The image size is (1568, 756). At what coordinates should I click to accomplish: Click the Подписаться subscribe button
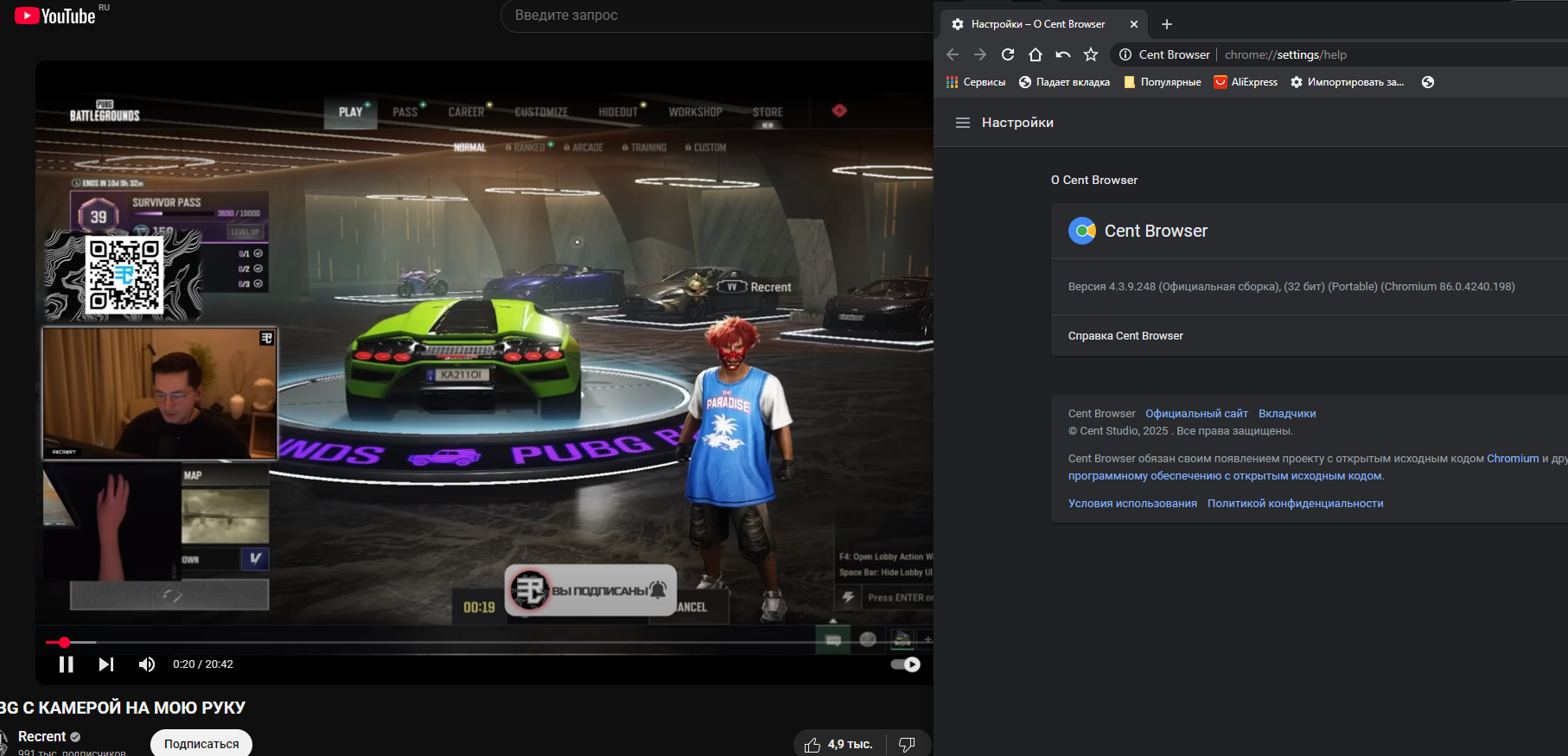pyautogui.click(x=201, y=744)
